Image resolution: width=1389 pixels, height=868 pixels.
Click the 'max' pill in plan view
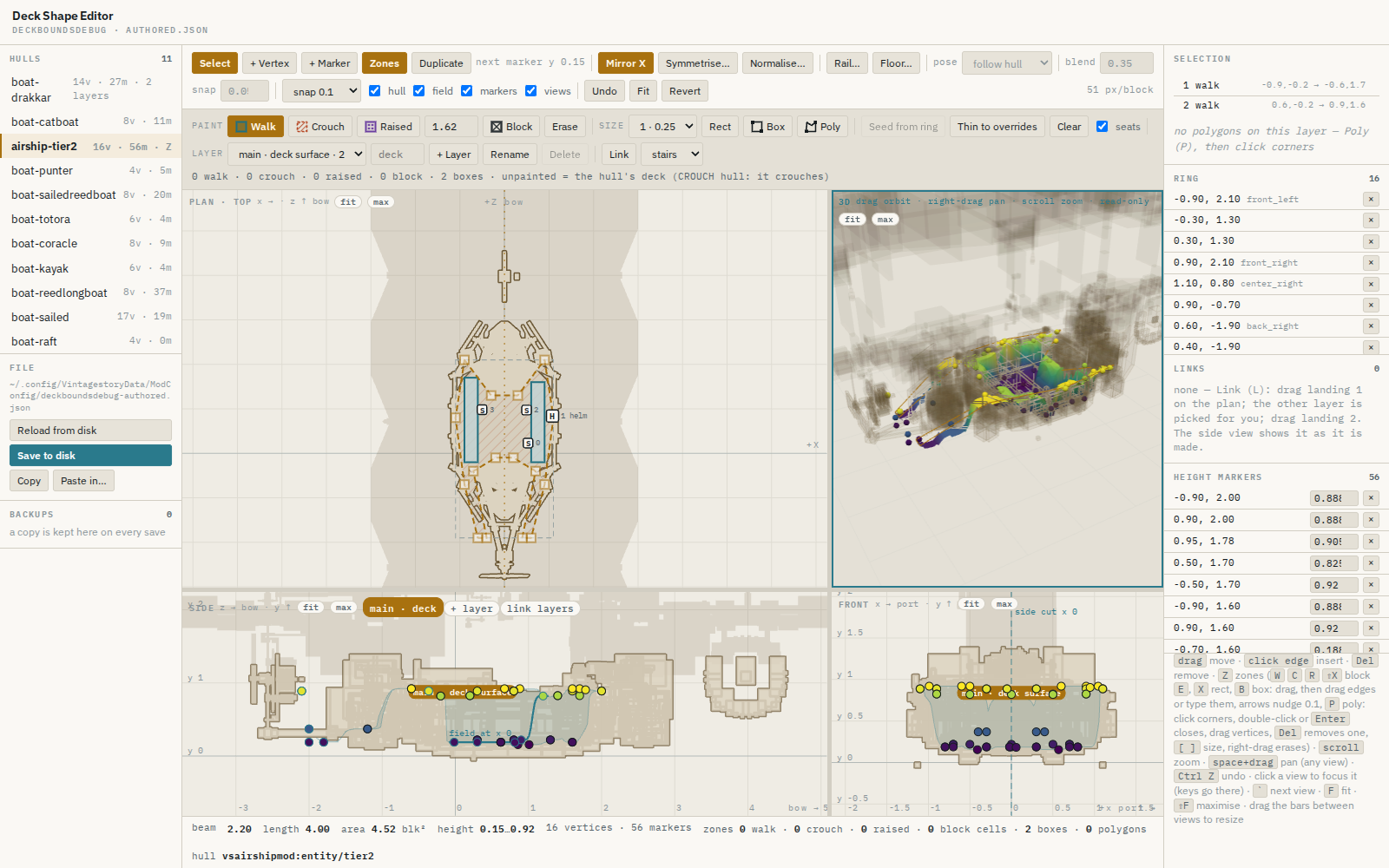coord(381,202)
